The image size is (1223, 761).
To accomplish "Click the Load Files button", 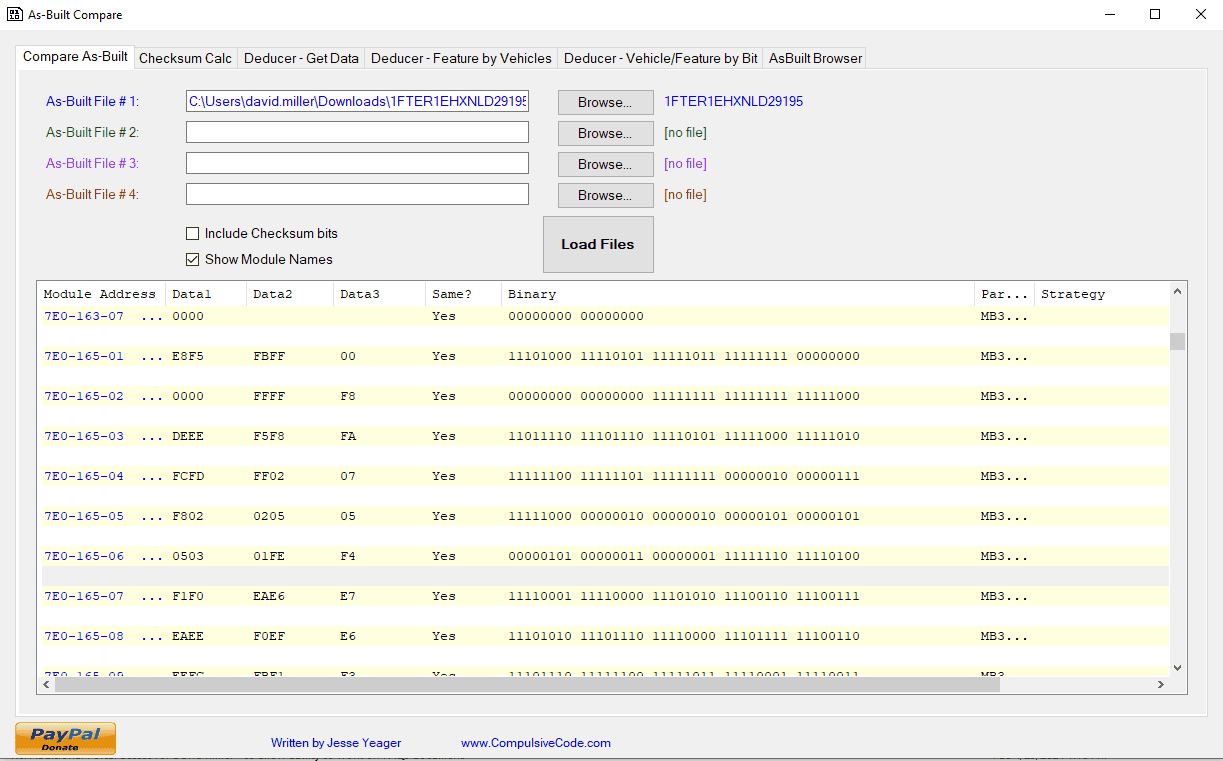I will 598,244.
